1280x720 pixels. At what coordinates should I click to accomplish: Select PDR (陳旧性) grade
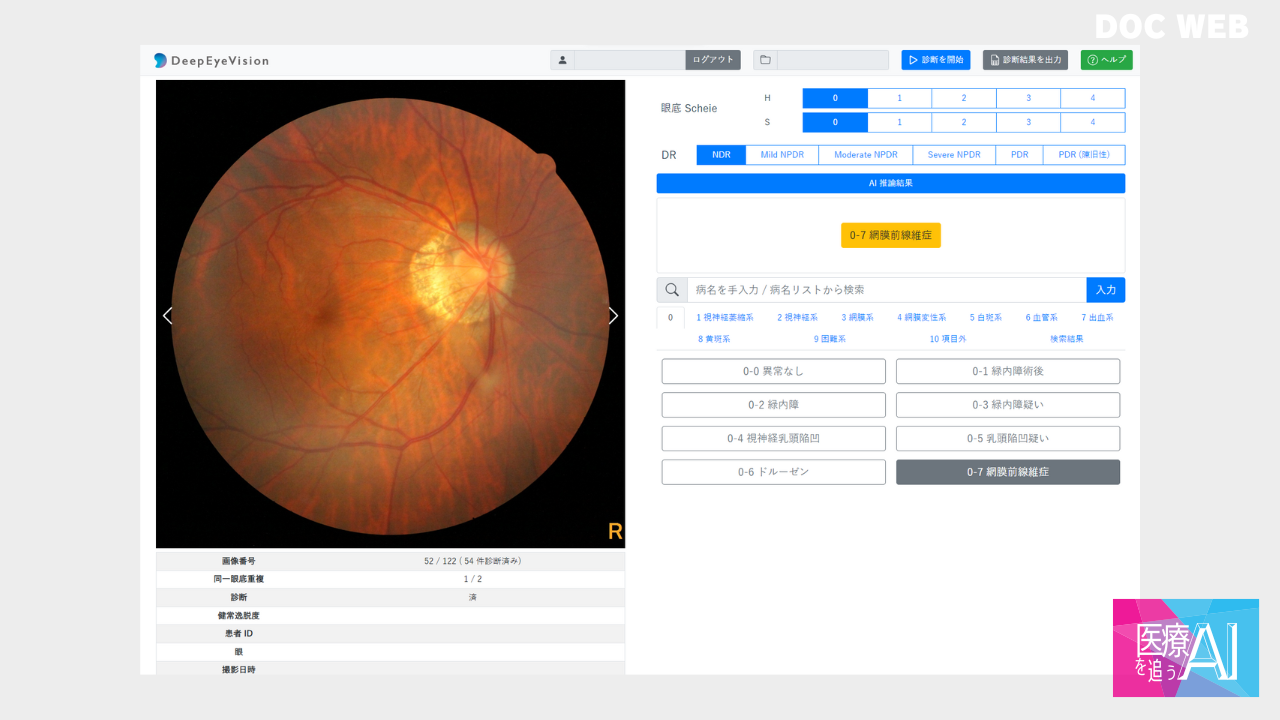pyautogui.click(x=1084, y=155)
